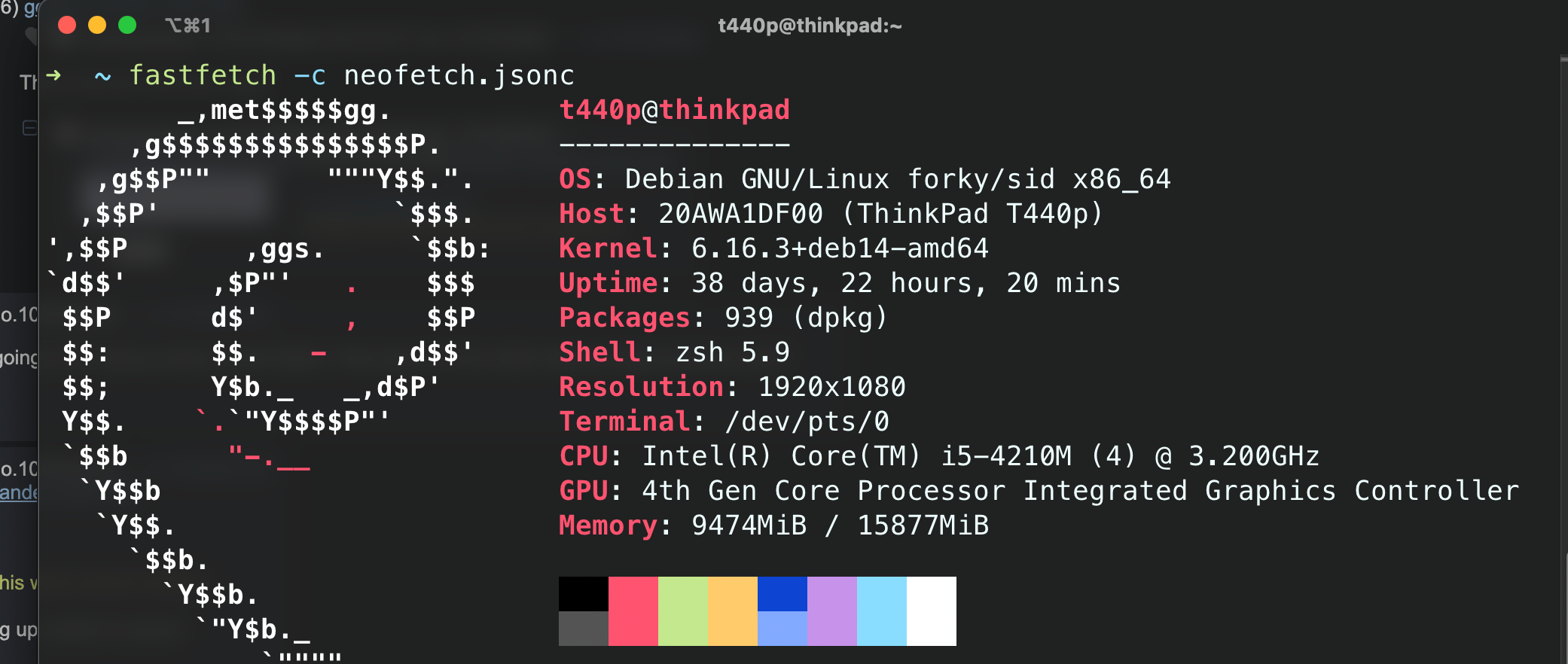Screen dimensions: 1568x664
Task: Click '4th Gen Core Processor Integrated Graphics Controller'
Action: [x=1080, y=491]
